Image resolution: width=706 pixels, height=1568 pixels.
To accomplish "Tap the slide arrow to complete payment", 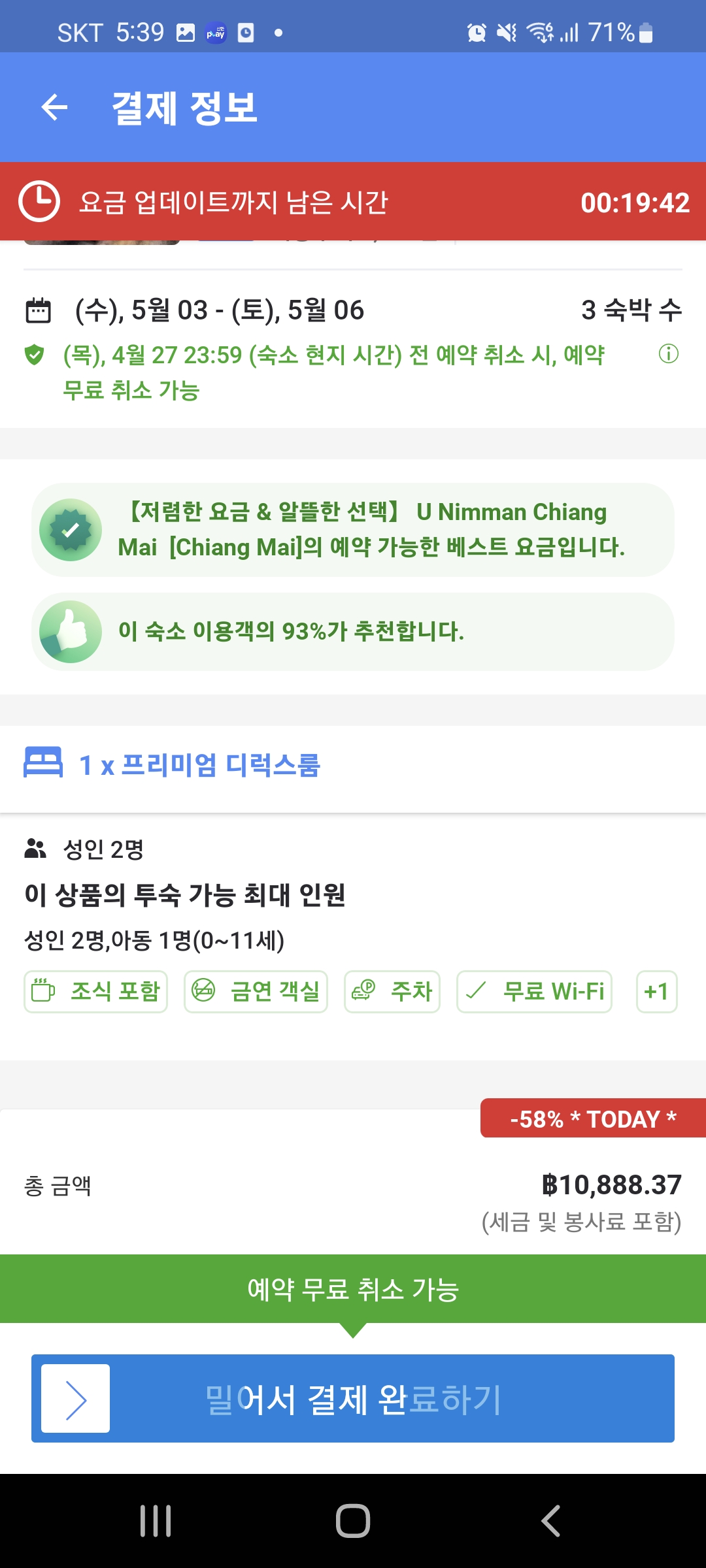I will [75, 1398].
